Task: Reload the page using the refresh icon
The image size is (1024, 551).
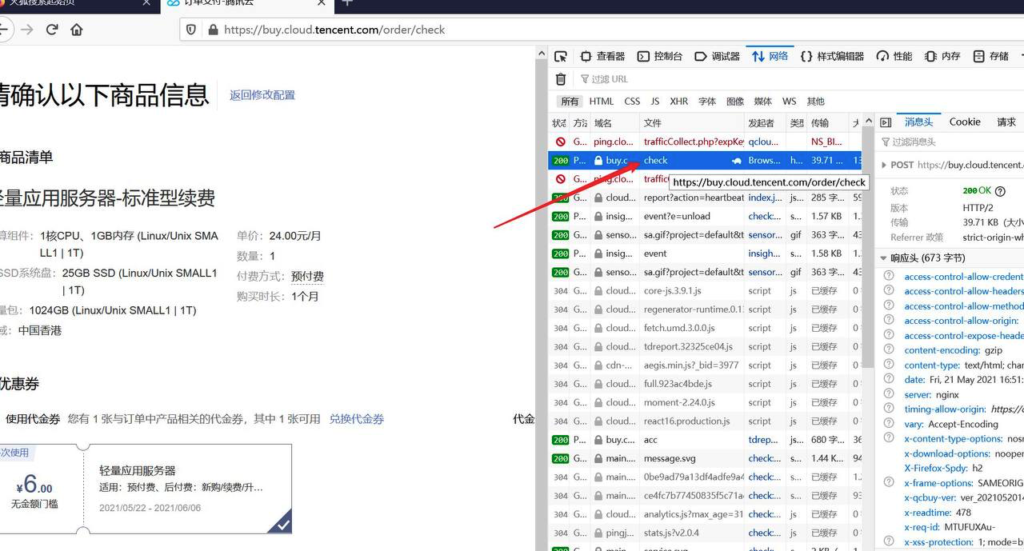Action: 52,30
